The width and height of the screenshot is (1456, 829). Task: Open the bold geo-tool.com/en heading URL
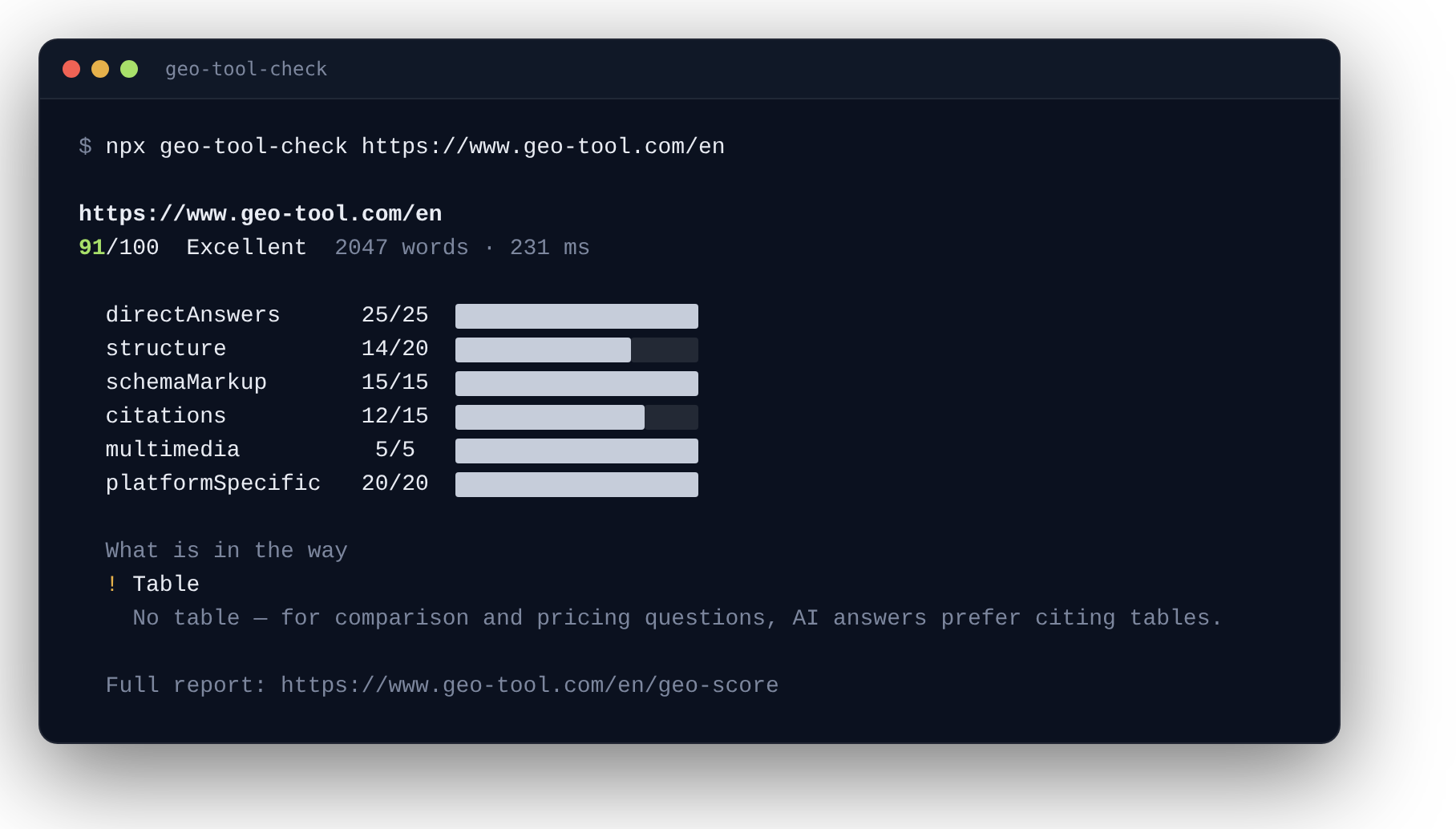coord(261,214)
